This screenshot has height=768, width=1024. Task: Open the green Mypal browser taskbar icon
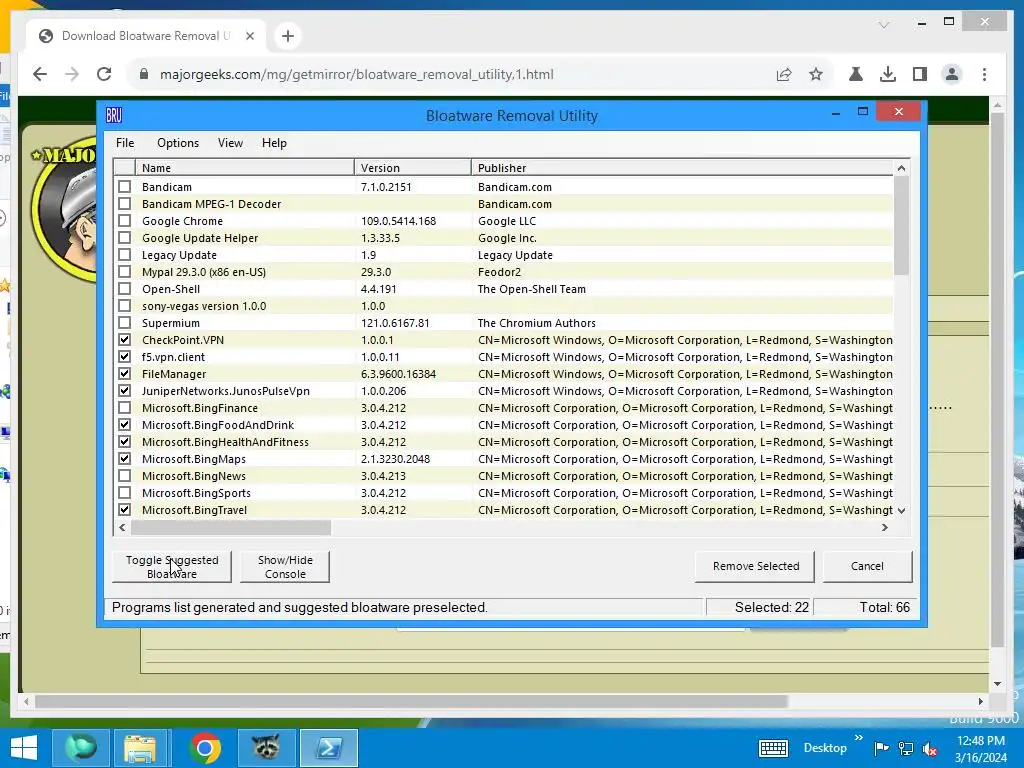coord(80,748)
